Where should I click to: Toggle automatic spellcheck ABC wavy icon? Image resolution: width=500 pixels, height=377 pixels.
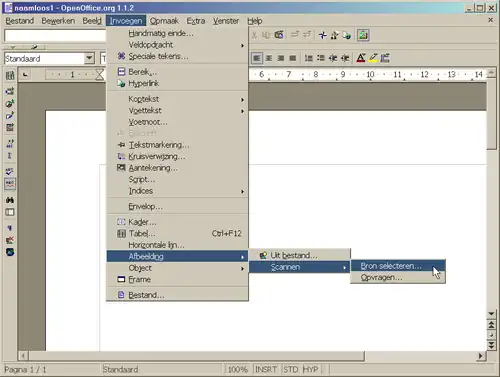10,184
